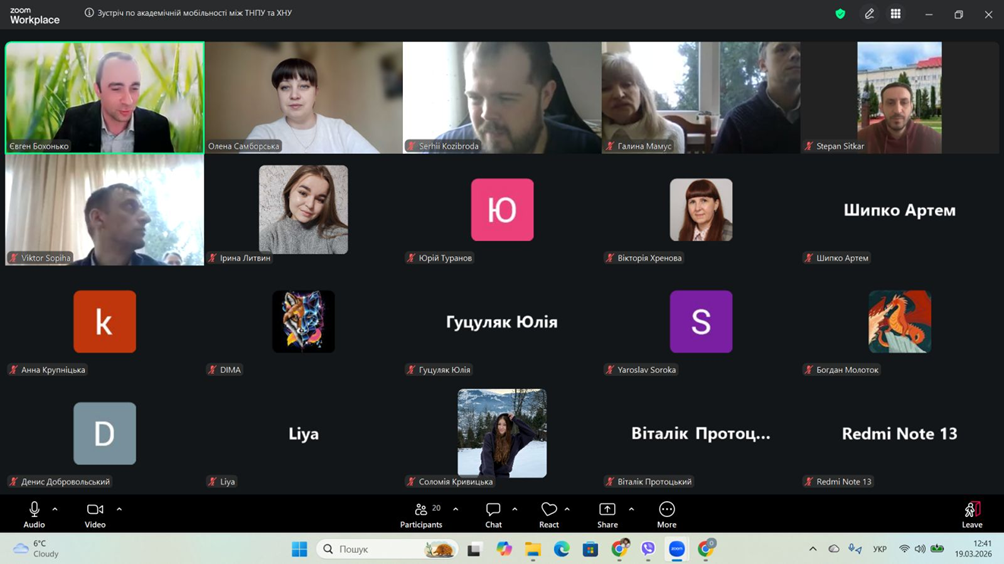Leave the meeting
1004x564 pixels.
coord(971,514)
